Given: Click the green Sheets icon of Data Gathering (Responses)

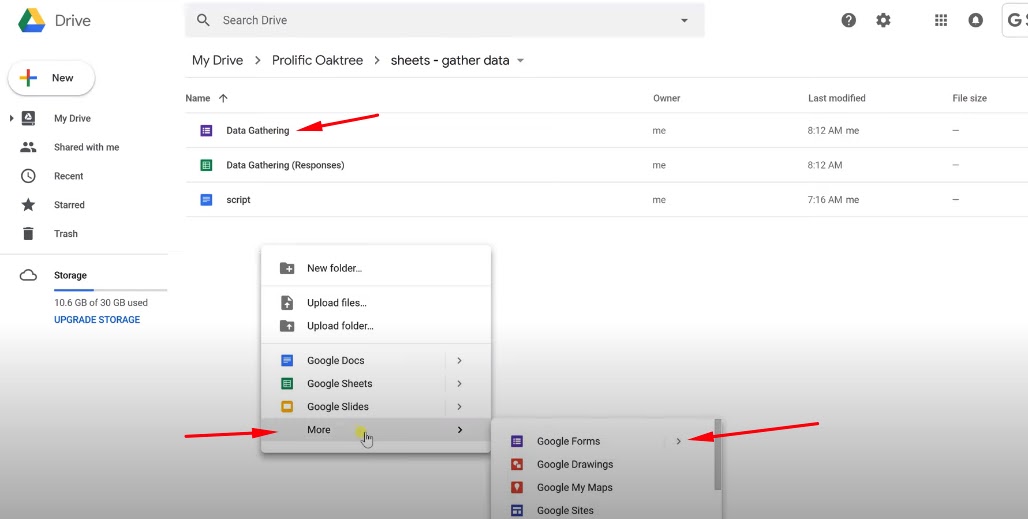Looking at the screenshot, I should pyautogui.click(x=206, y=165).
